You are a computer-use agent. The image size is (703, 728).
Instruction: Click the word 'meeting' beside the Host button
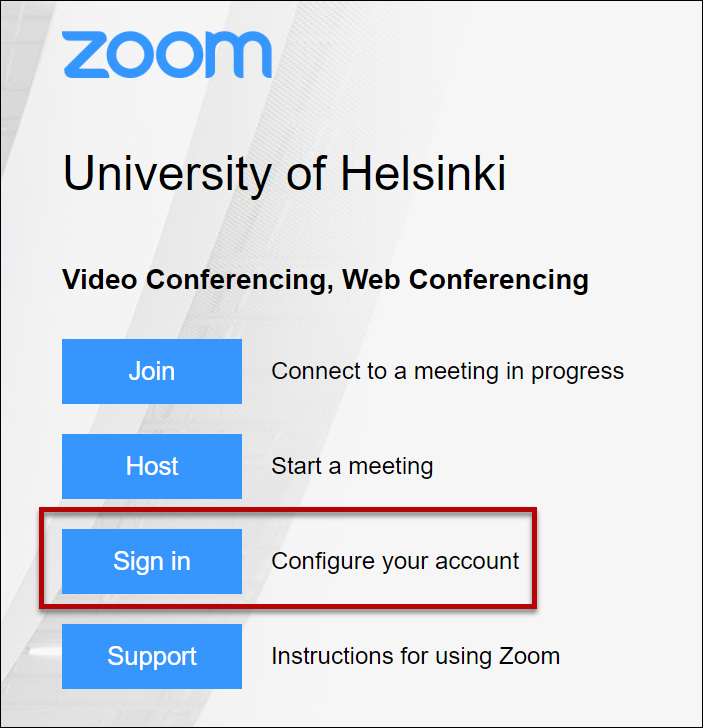[x=391, y=467]
